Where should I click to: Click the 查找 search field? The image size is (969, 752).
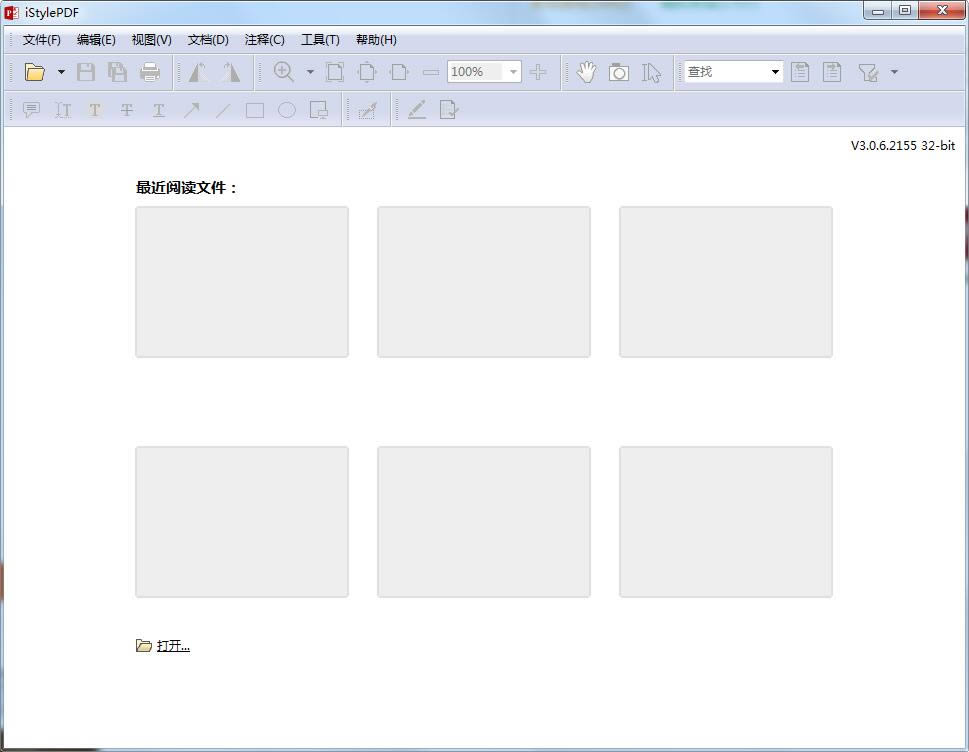726,72
